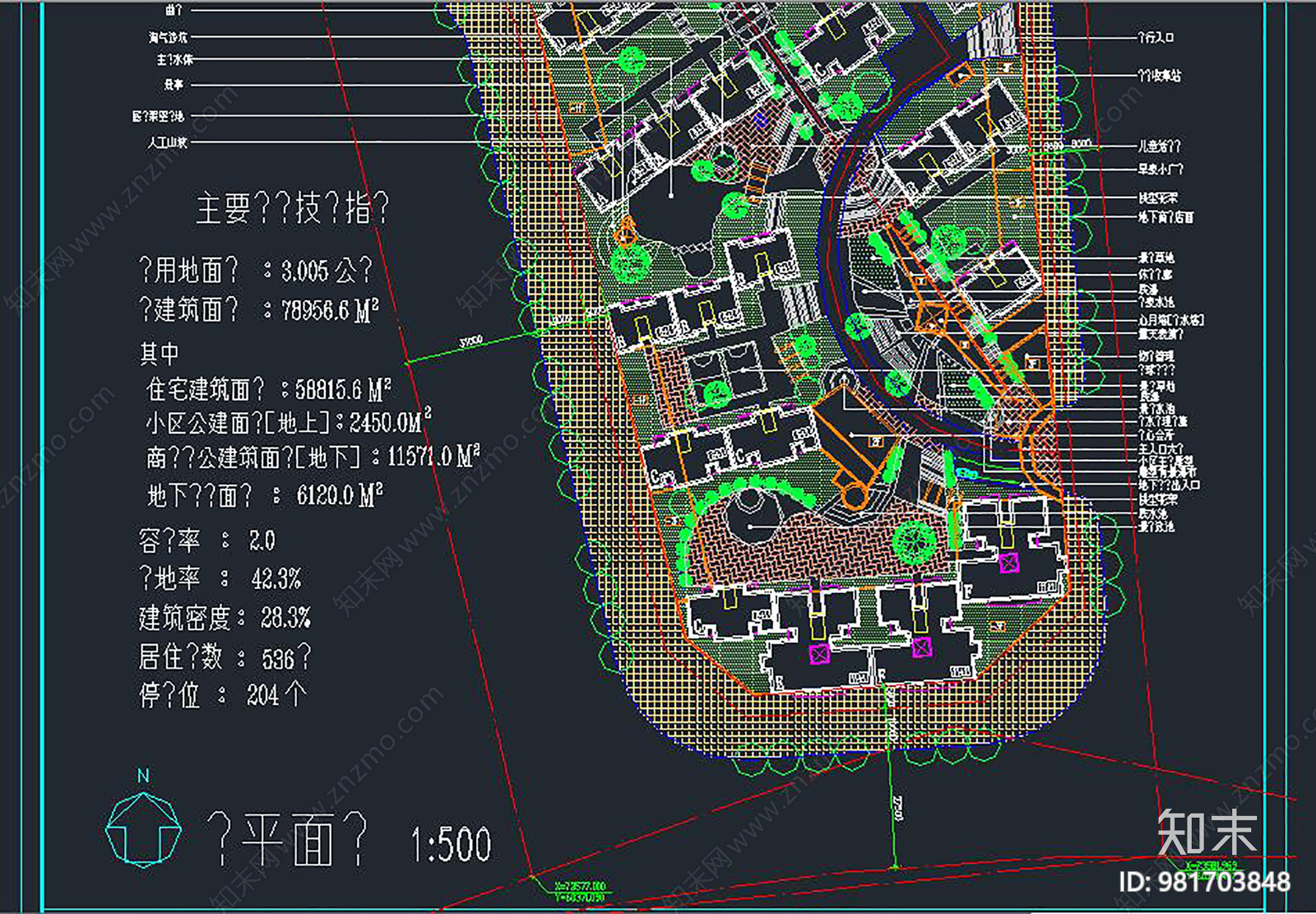Click the right callout label '地下商?店面'
This screenshot has width=1316, height=914.
click(1165, 217)
